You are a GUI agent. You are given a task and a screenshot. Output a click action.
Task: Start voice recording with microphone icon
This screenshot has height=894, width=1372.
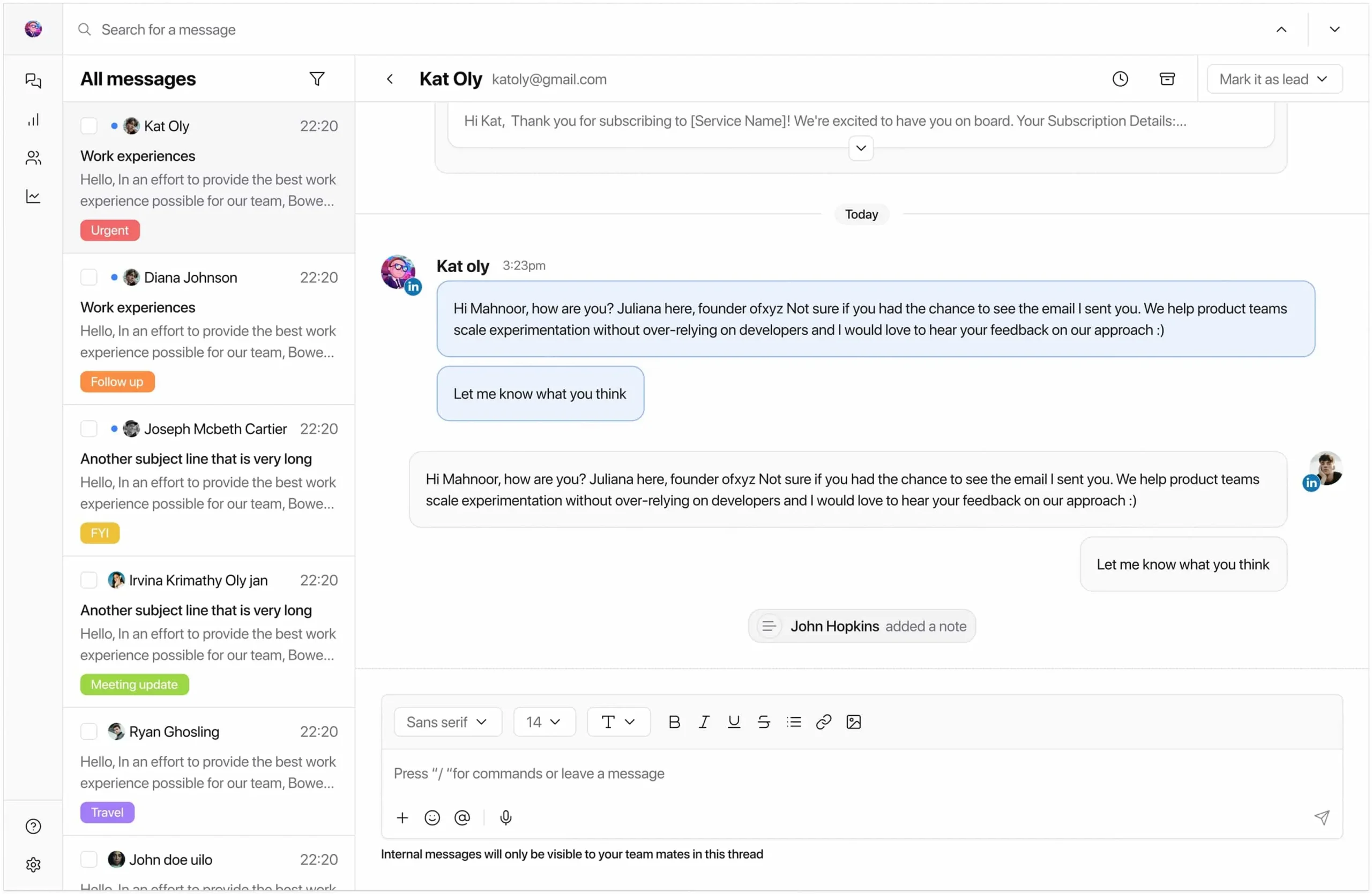(x=505, y=817)
